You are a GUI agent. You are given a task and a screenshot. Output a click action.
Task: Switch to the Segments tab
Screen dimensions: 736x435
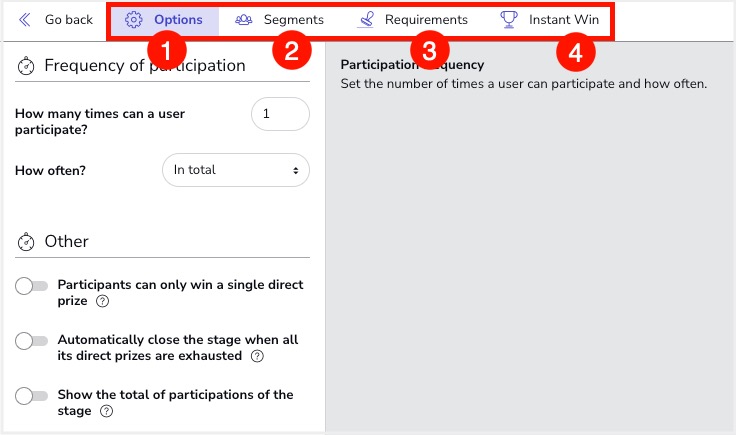(293, 20)
